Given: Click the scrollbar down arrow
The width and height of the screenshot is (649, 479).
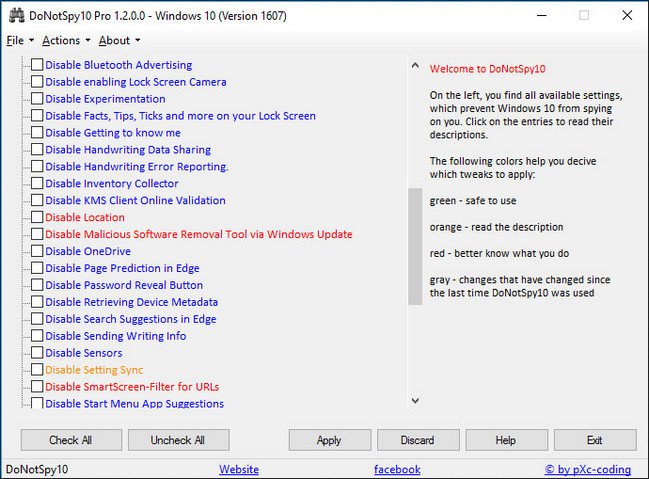Looking at the screenshot, I should pyautogui.click(x=415, y=400).
